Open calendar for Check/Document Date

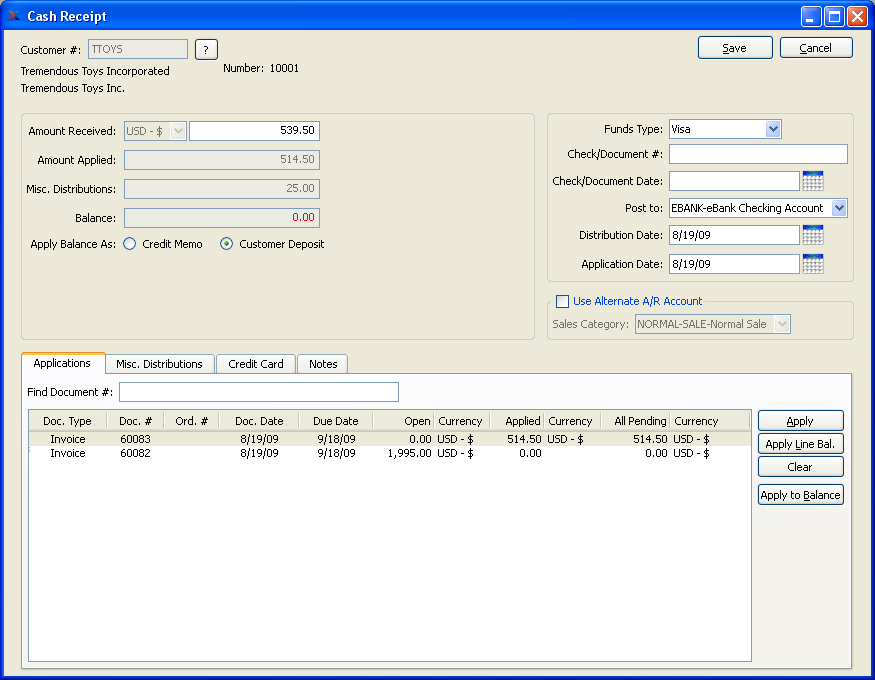pyautogui.click(x=812, y=181)
